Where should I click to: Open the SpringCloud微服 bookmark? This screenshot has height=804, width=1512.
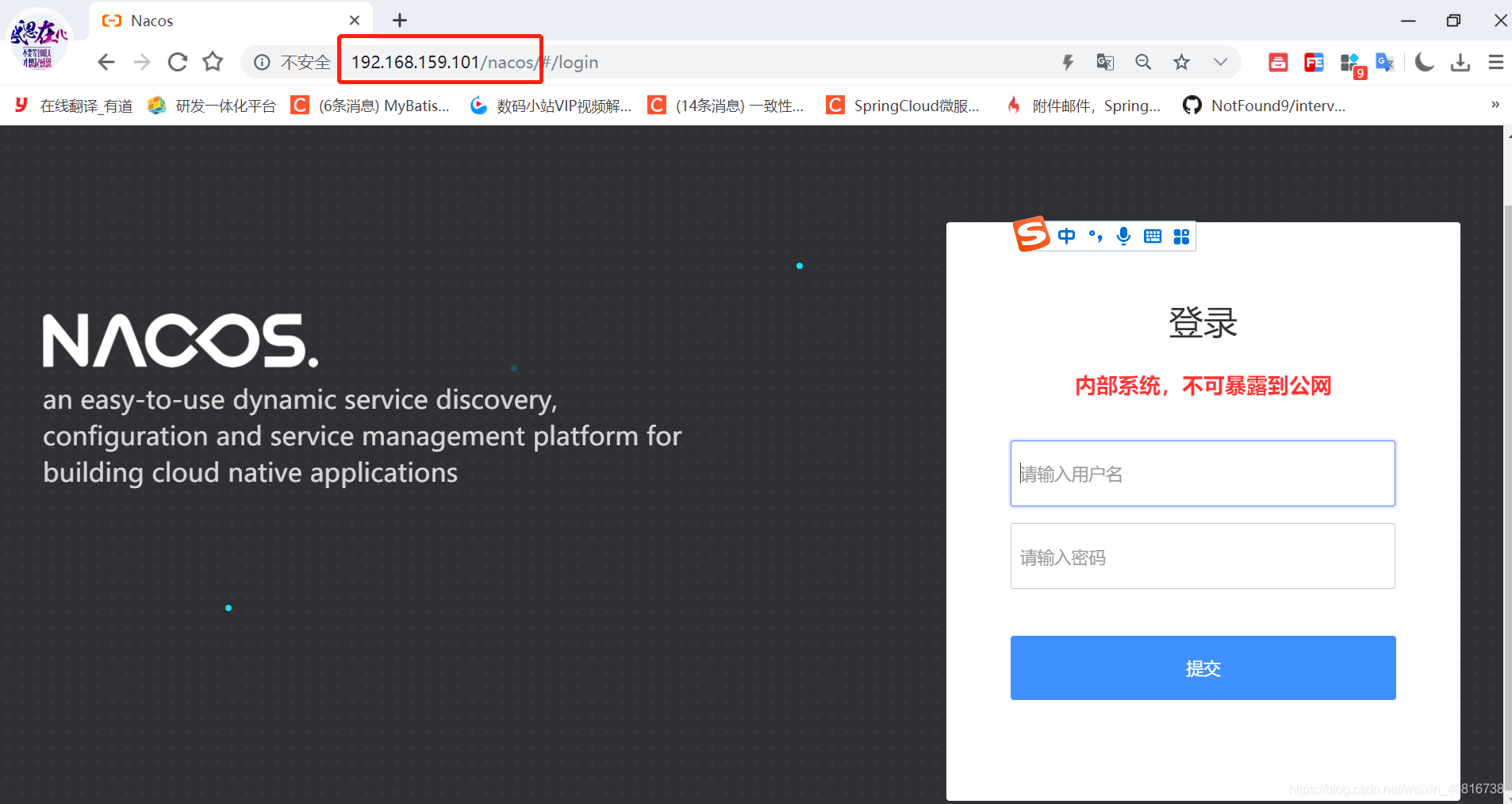pos(903,106)
